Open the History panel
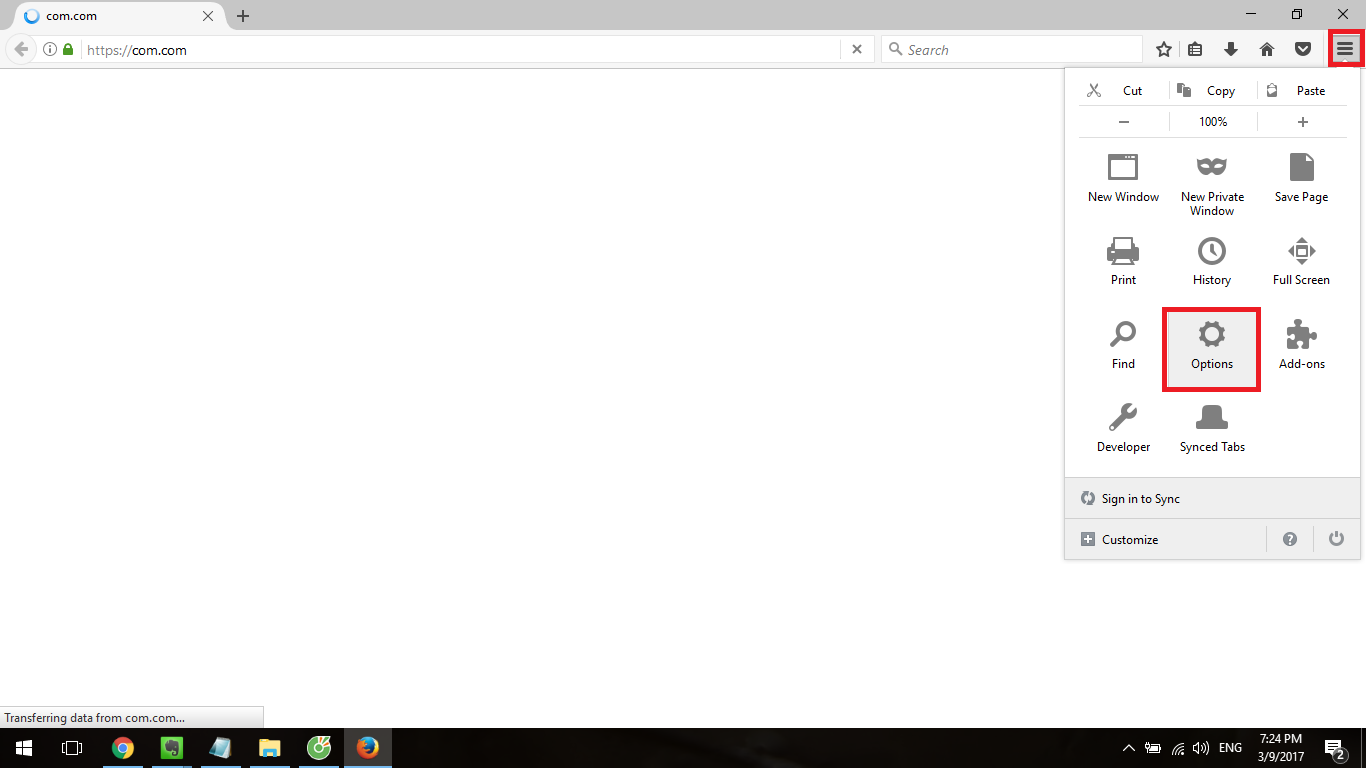This screenshot has height=768, width=1366. pos(1212,262)
